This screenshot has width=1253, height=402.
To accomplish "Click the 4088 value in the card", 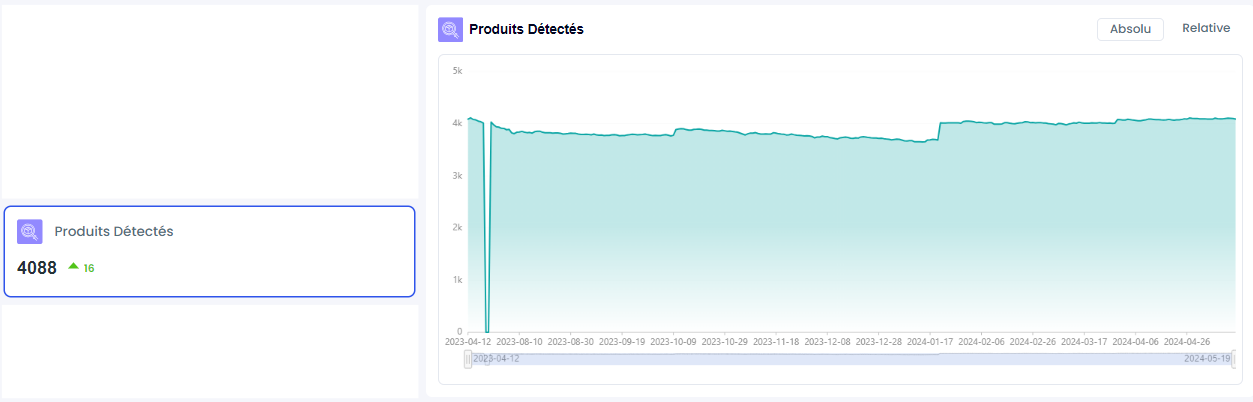I will [x=37, y=268].
